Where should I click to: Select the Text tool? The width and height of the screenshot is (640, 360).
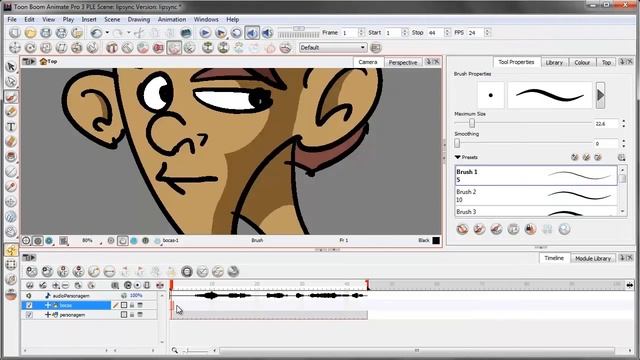click(11, 127)
